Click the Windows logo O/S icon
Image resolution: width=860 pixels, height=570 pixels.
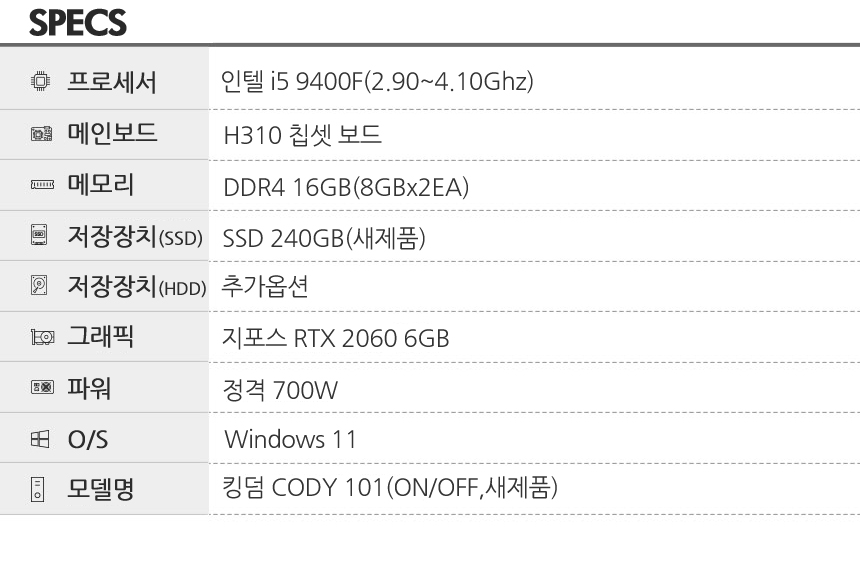coord(40,439)
